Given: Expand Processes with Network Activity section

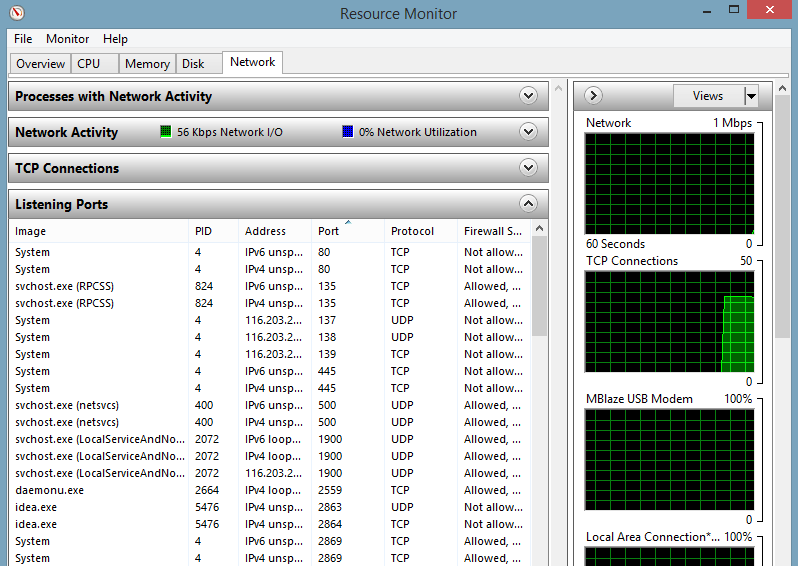Looking at the screenshot, I should pos(529,96).
